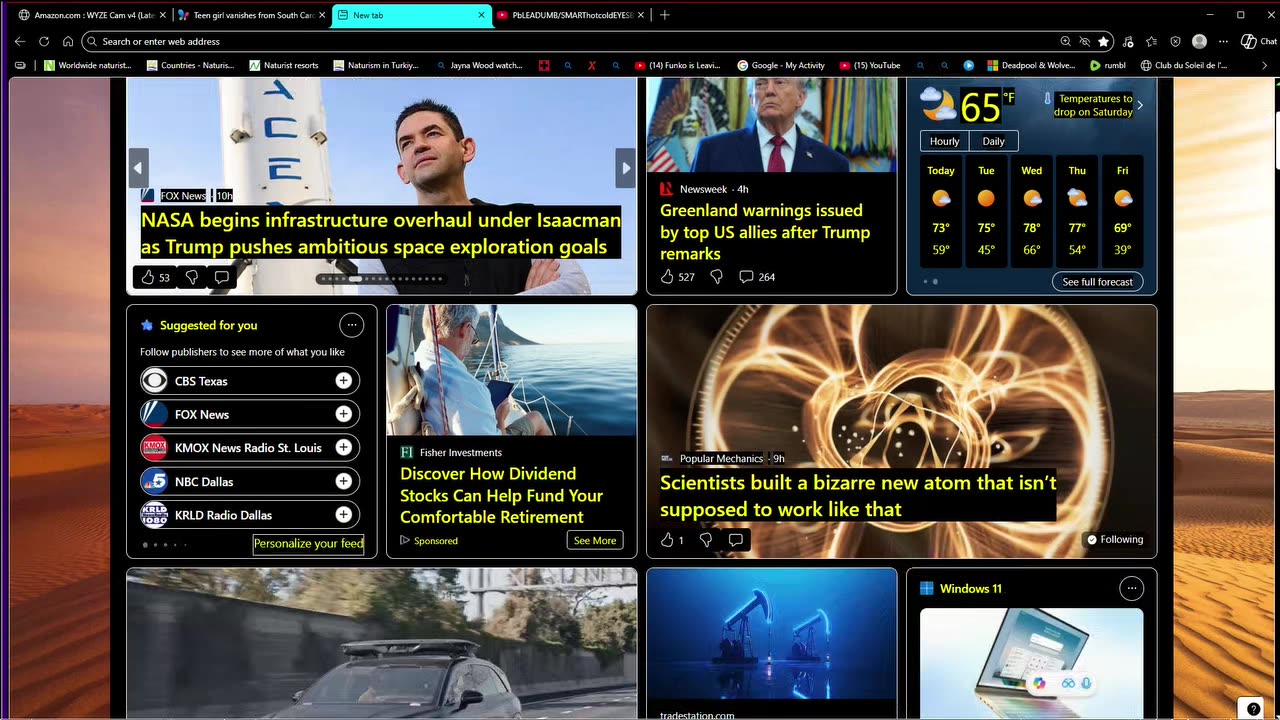
Task: Dislike the bizarre new atom article
Action: 706,540
